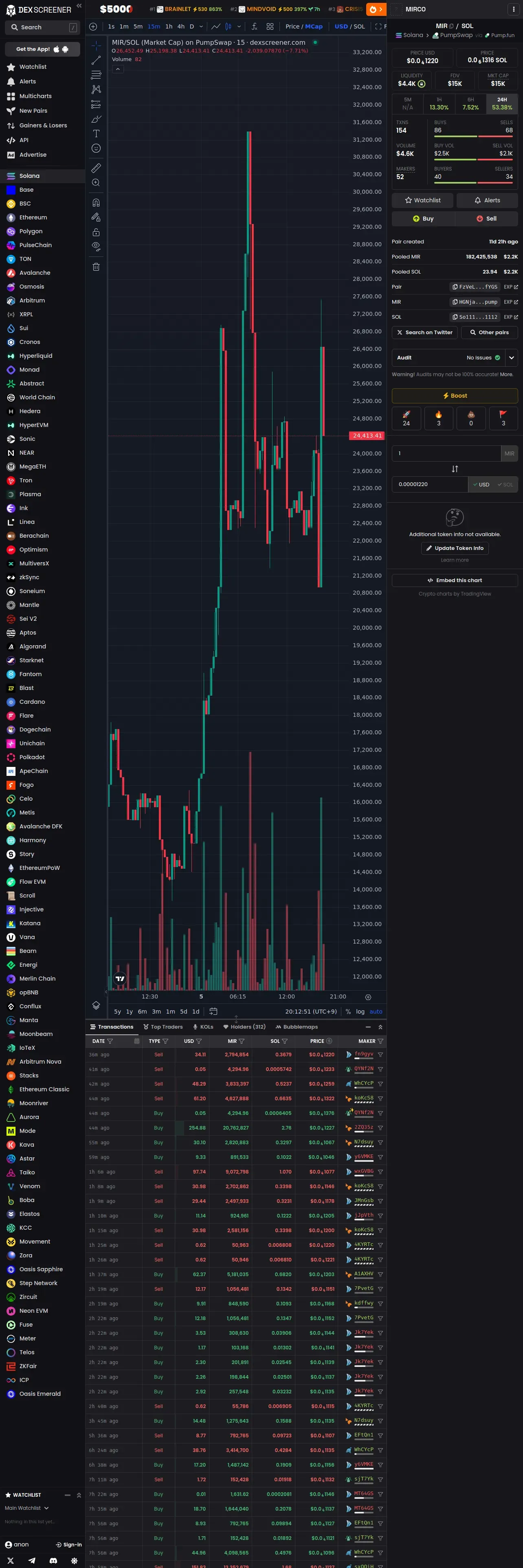Select the text annotation tool
Image resolution: width=523 pixels, height=1568 pixels.
[x=96, y=134]
